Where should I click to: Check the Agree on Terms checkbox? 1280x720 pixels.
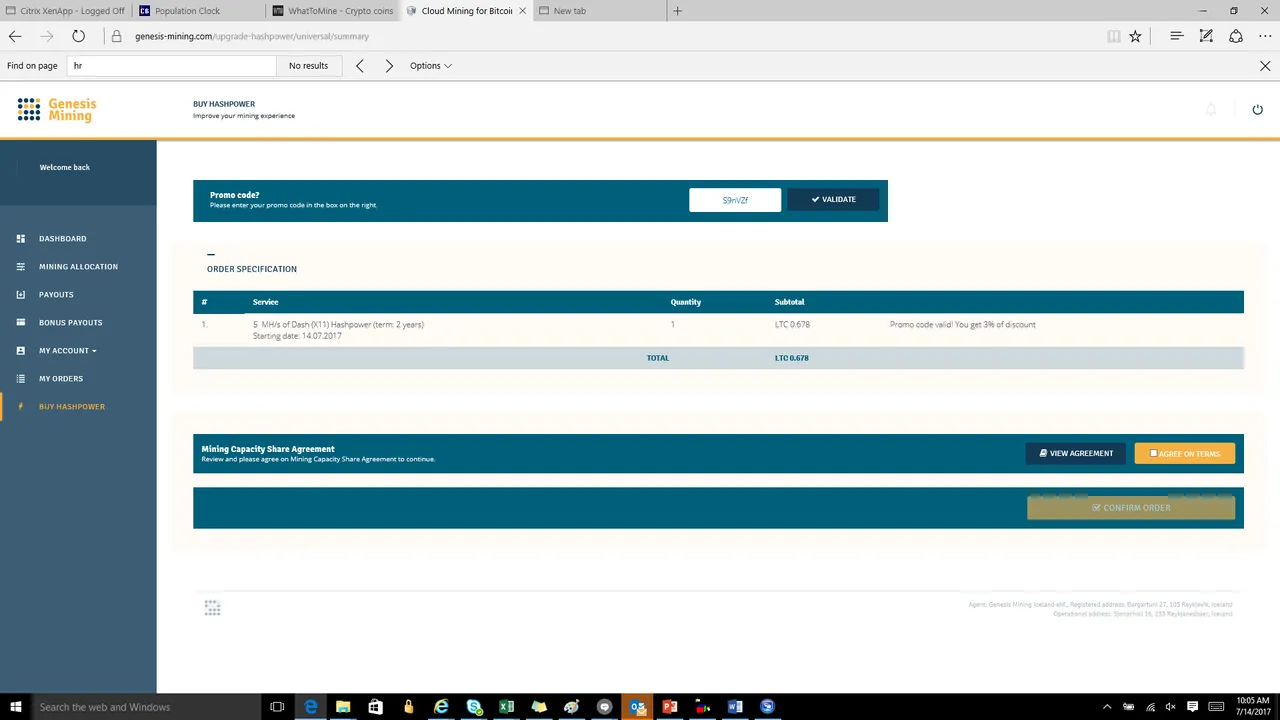point(1153,454)
